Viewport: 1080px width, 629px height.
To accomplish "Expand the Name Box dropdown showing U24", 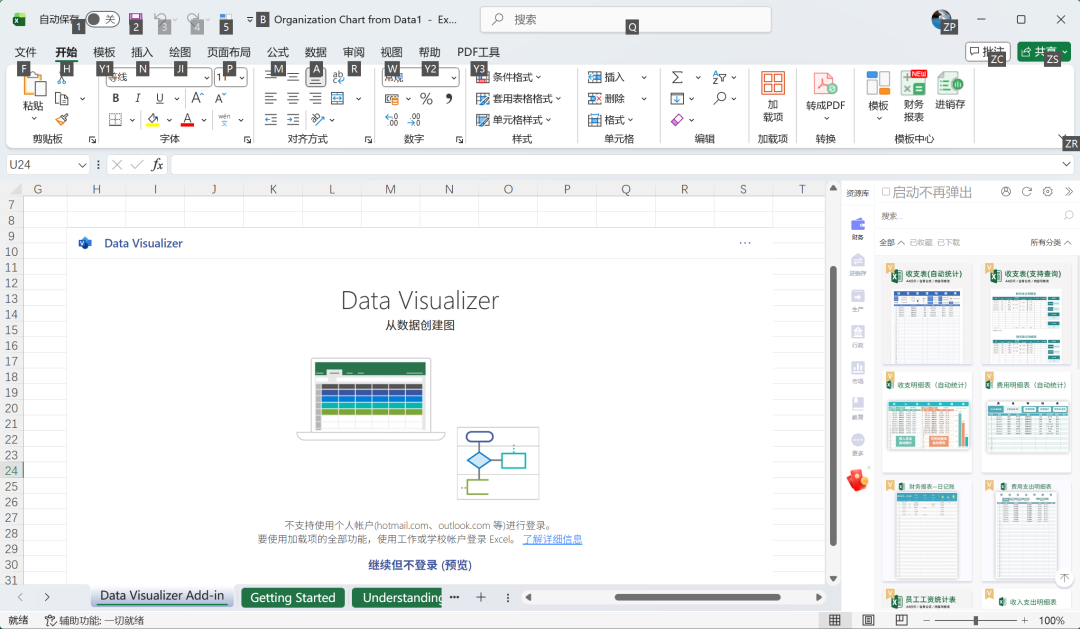I will pyautogui.click(x=82, y=165).
